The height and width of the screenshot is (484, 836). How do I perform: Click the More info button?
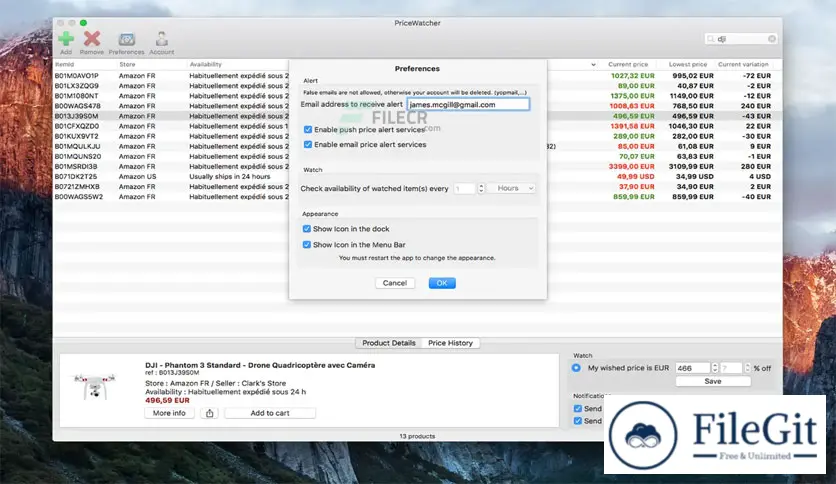point(169,413)
